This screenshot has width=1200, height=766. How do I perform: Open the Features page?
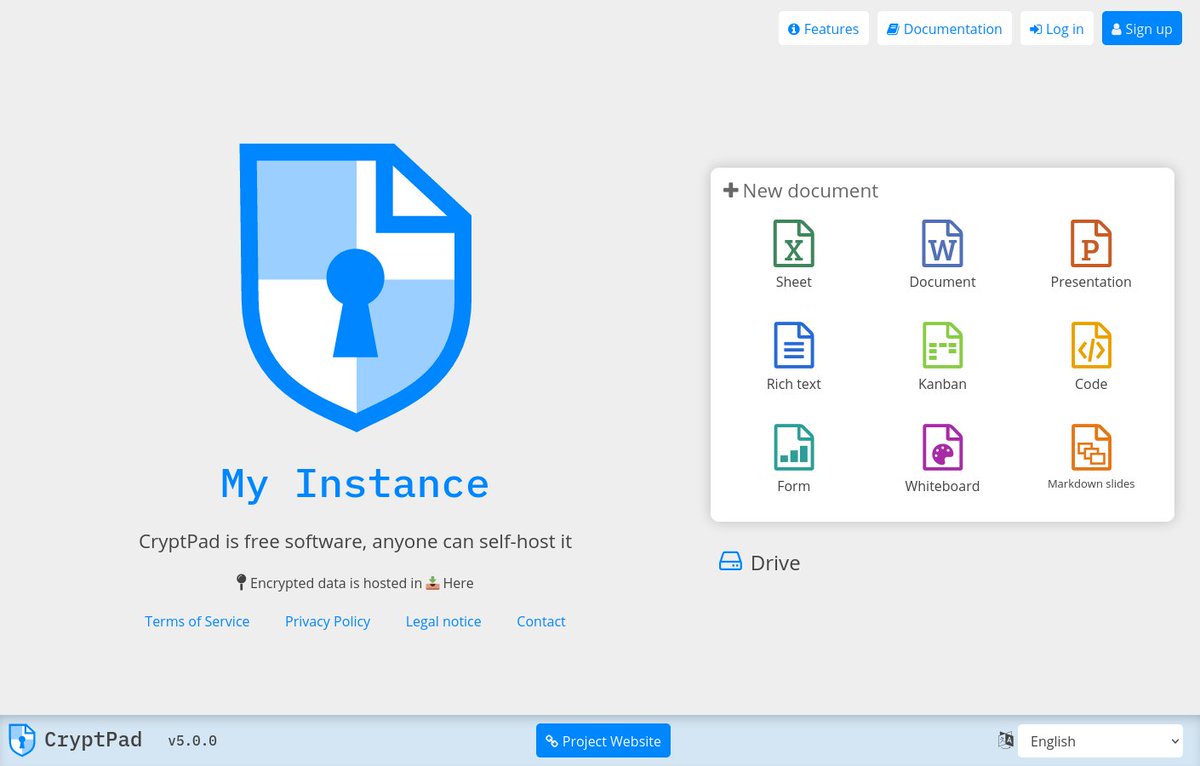click(823, 29)
